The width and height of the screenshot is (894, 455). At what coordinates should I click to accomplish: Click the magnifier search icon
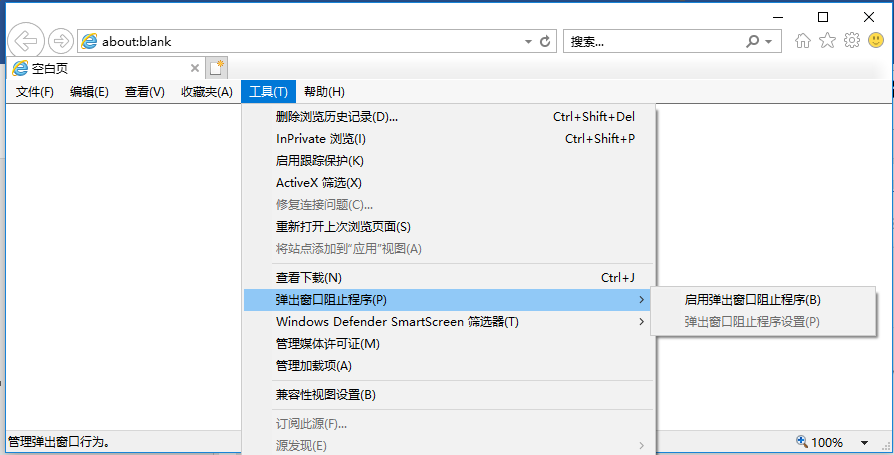(753, 42)
